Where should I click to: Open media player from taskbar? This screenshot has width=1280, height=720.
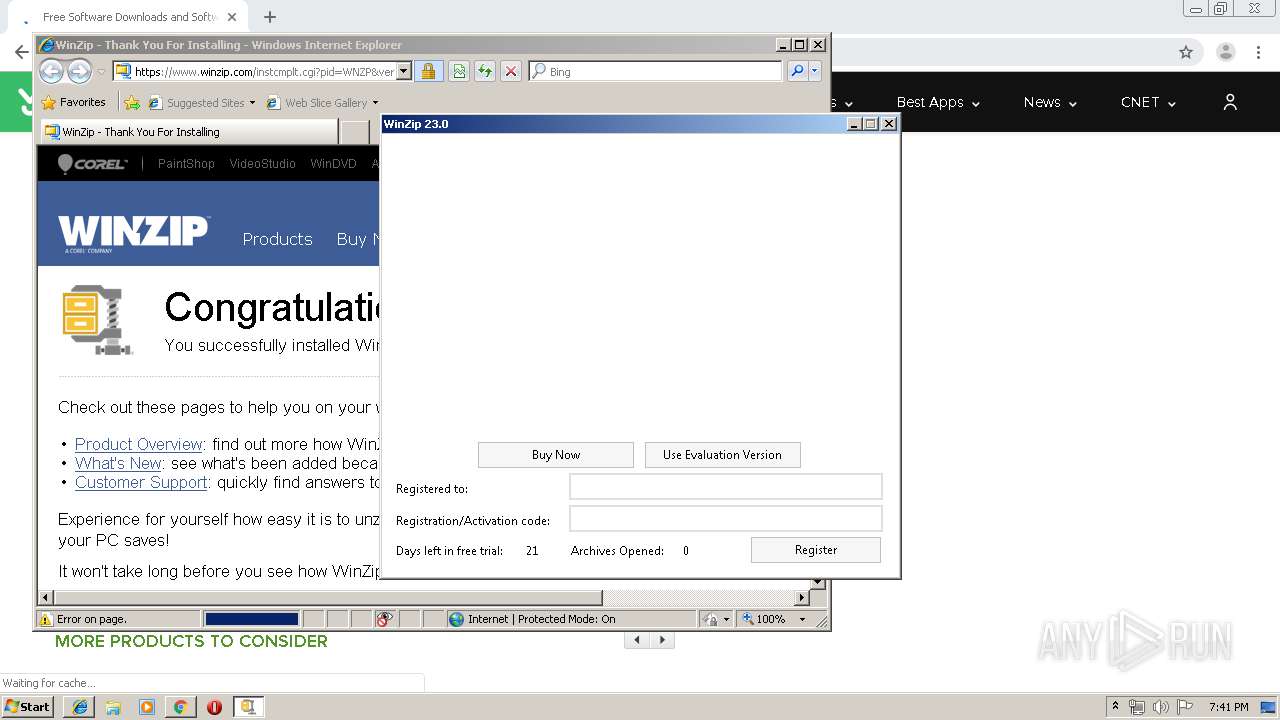[x=147, y=707]
